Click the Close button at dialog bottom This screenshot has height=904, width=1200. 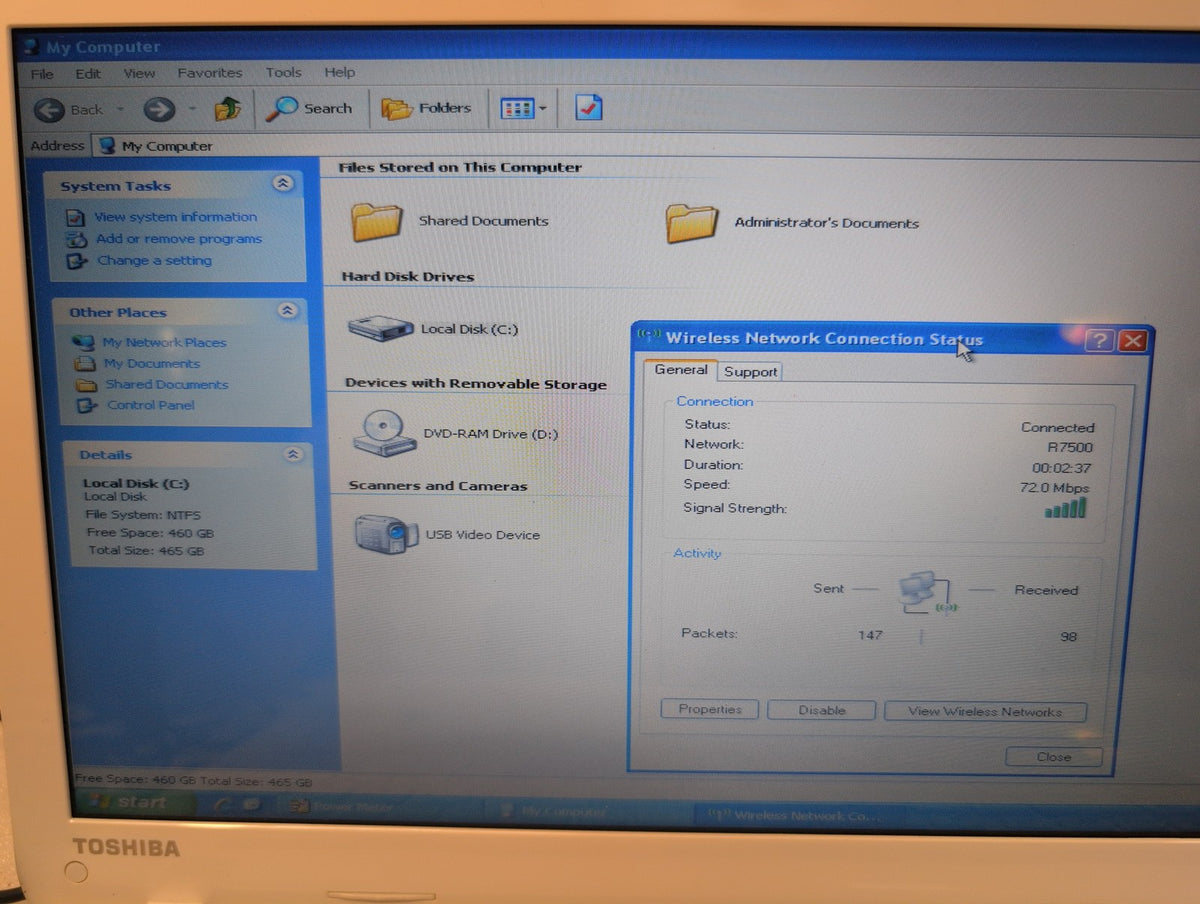pyautogui.click(x=1054, y=757)
